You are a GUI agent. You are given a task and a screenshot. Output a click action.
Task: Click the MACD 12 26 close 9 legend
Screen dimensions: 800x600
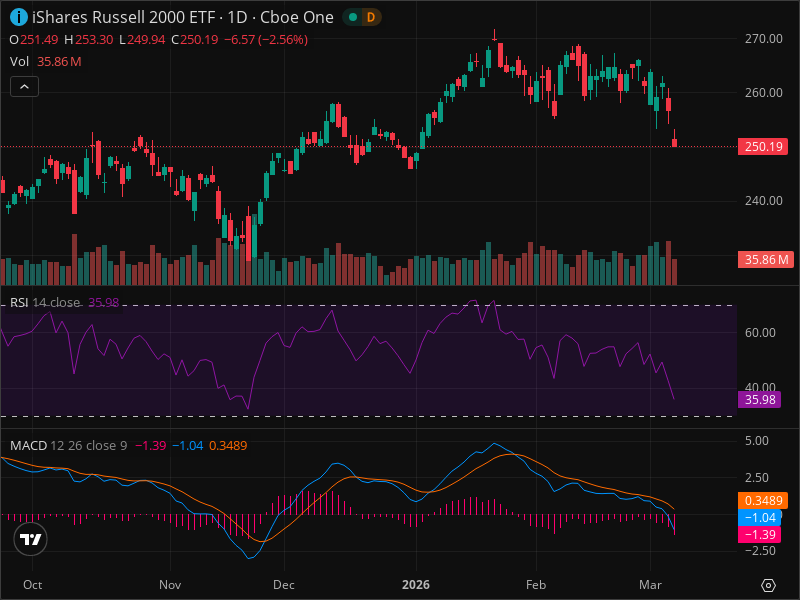(68, 445)
